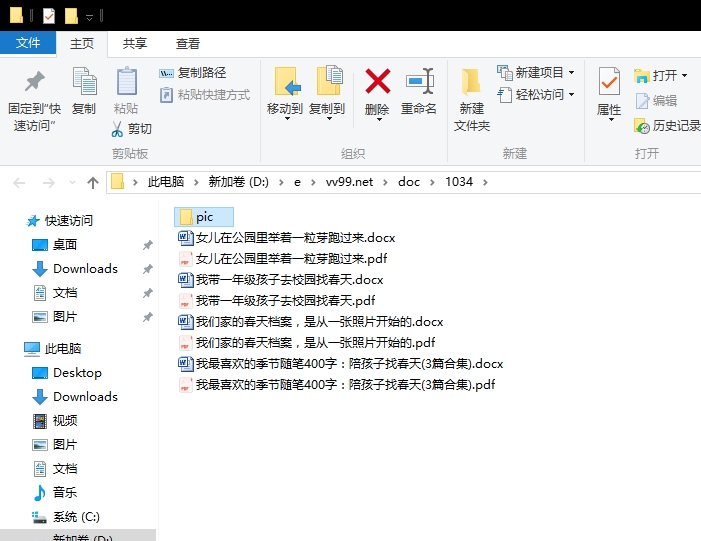The height and width of the screenshot is (541, 701).
Task: Click the pin icon beside 桌面
Action: (148, 245)
